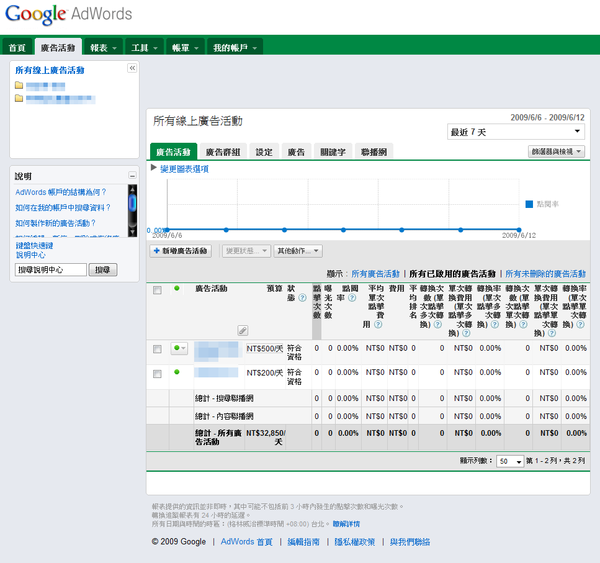Expand 變更圖表選項 disclosure triangle

tap(153, 168)
